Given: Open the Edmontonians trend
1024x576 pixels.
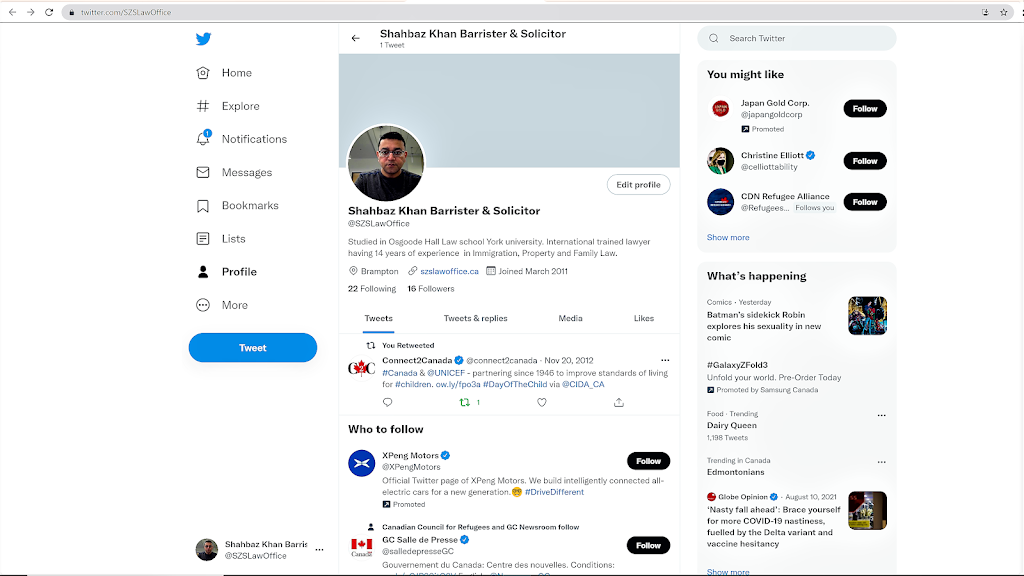Looking at the screenshot, I should click(735, 472).
